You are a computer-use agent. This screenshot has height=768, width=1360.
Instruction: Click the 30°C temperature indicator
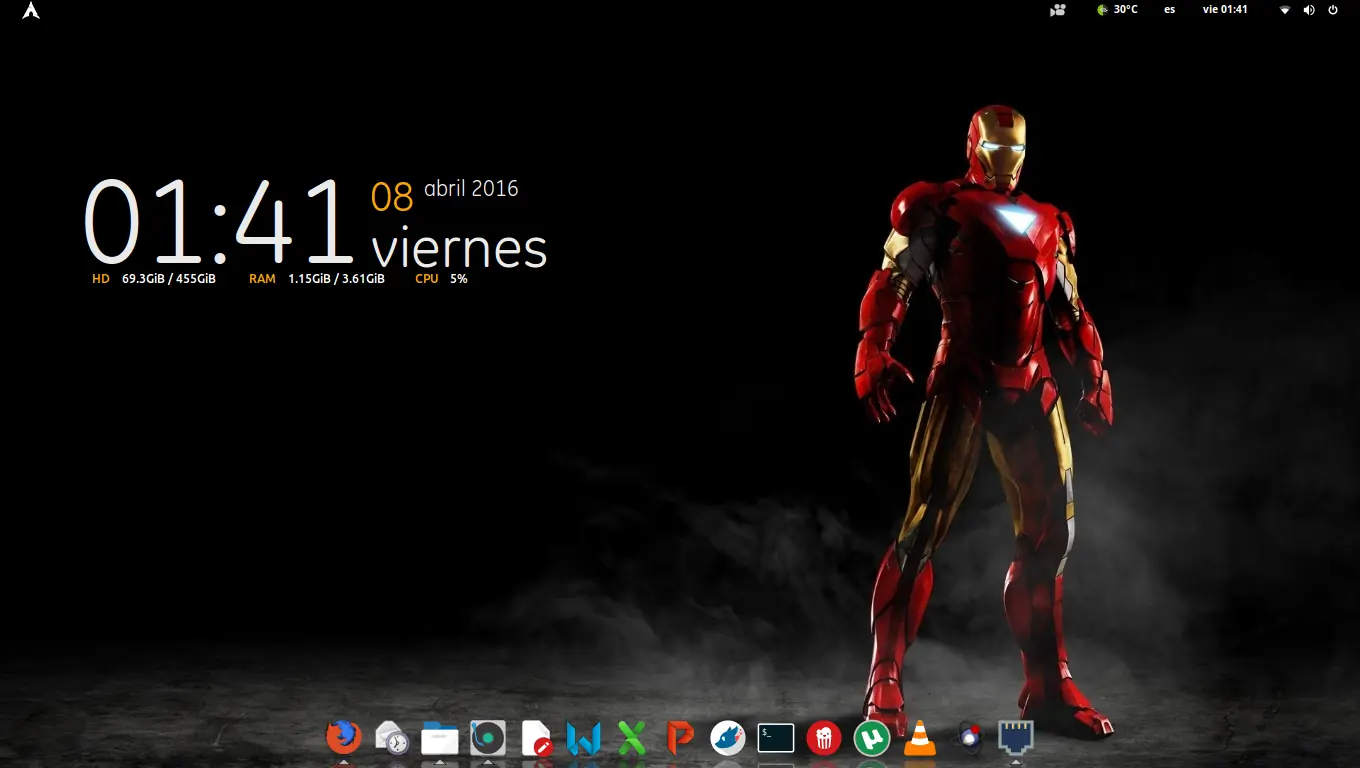tap(1117, 9)
